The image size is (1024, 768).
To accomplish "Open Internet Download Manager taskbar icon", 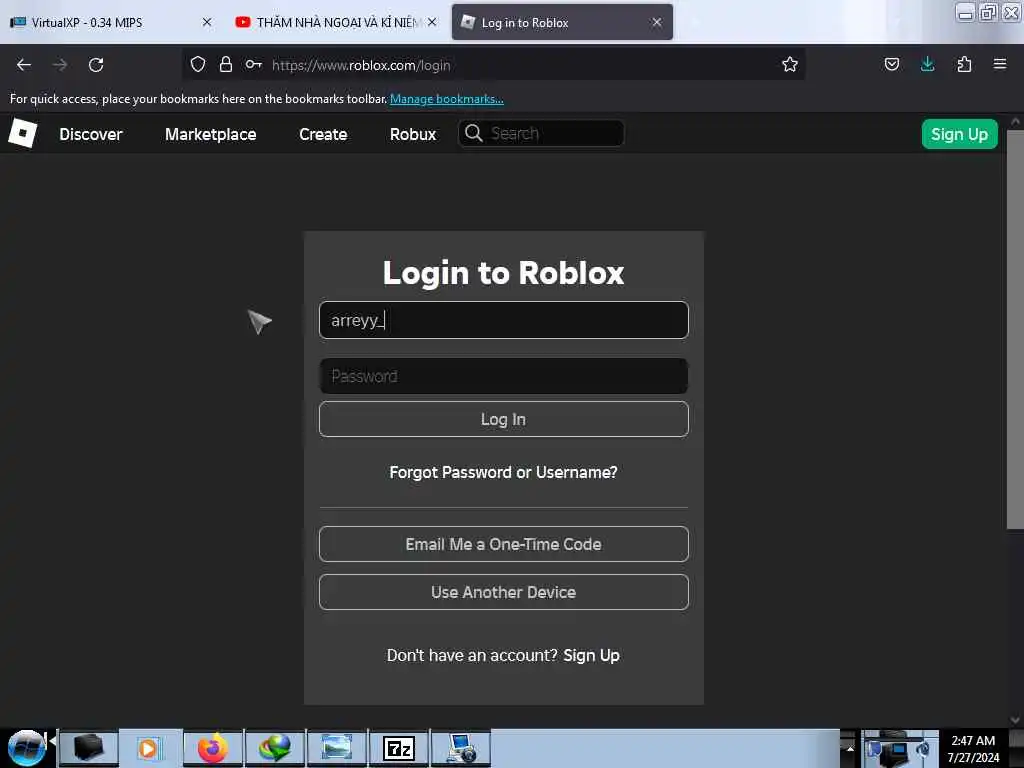I will pyautogui.click(x=275, y=748).
